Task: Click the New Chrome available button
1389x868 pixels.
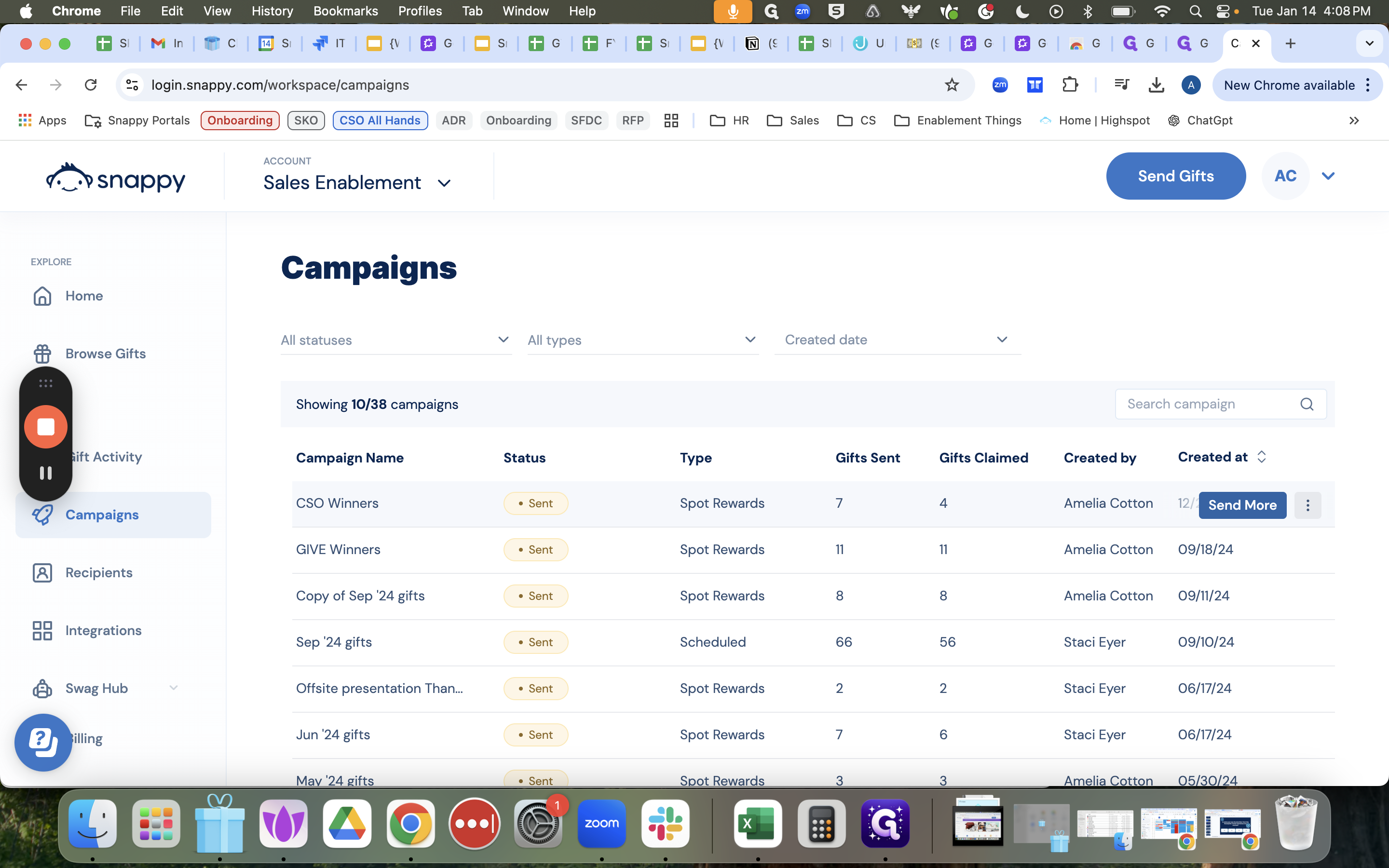Action: tap(1297, 85)
